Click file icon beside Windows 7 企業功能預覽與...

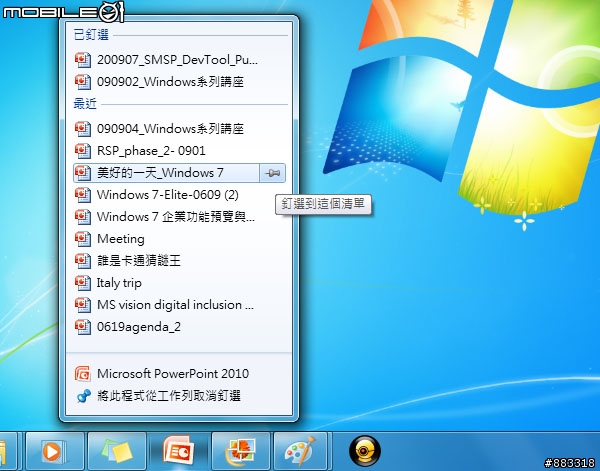point(83,217)
